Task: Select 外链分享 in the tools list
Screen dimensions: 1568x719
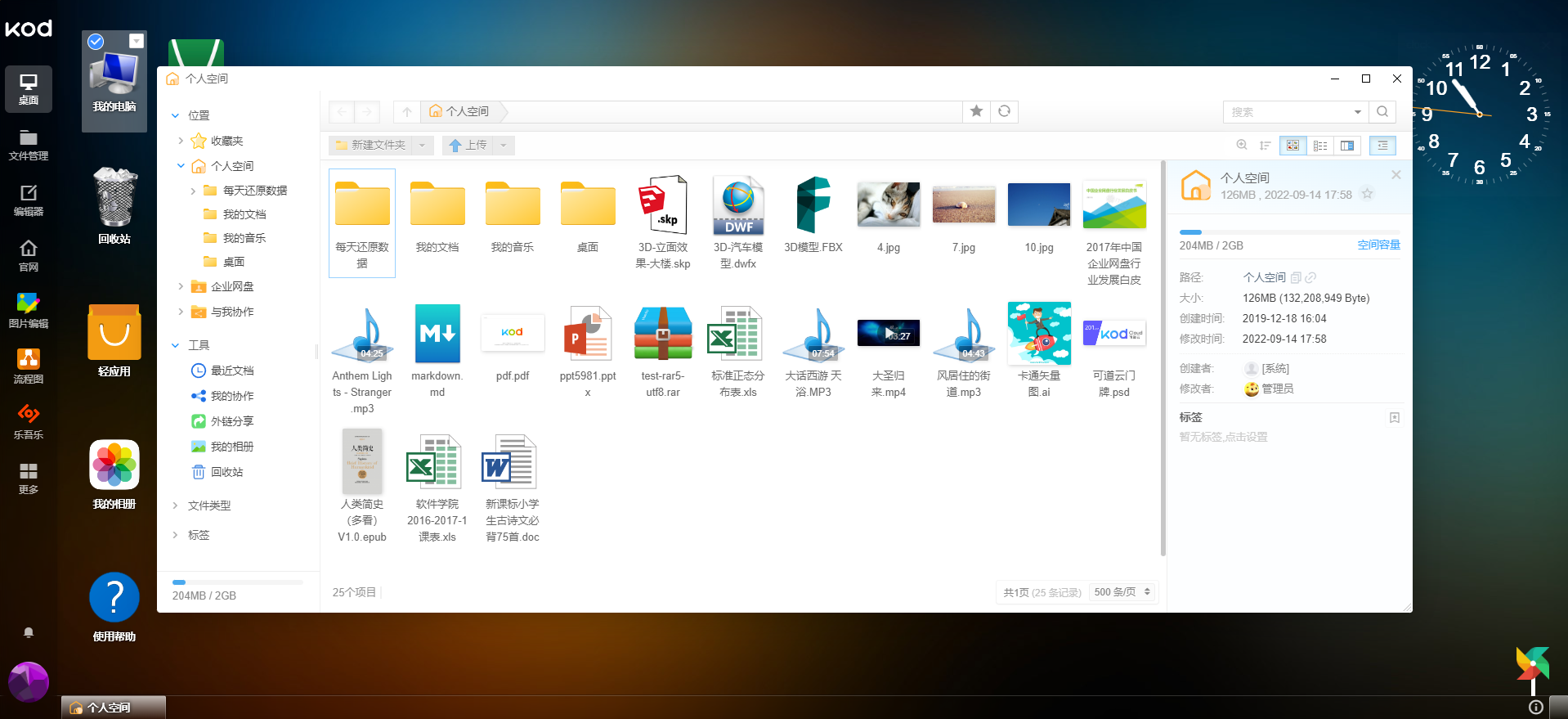Action: click(231, 421)
